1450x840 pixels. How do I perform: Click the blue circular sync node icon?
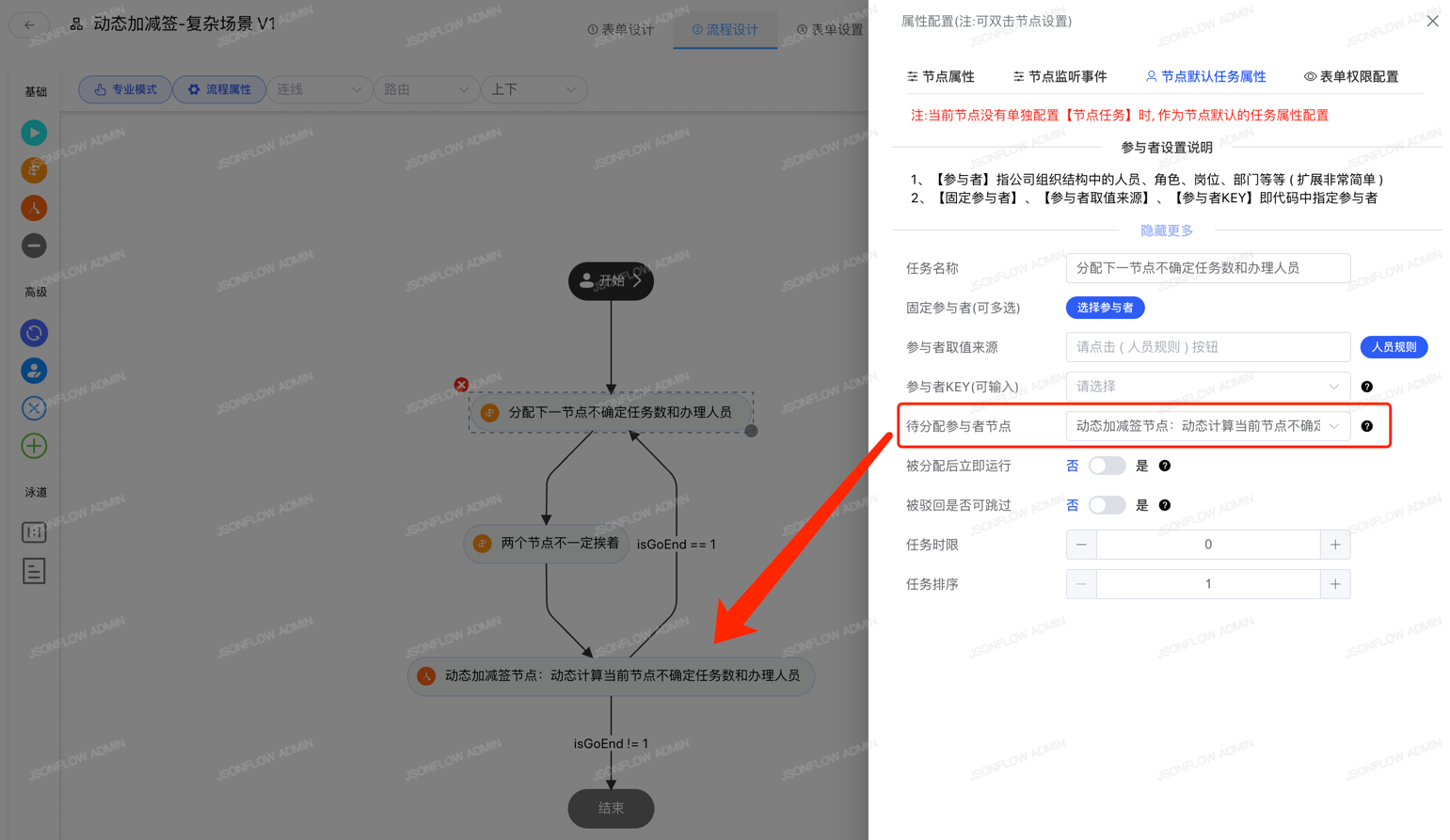(x=34, y=333)
